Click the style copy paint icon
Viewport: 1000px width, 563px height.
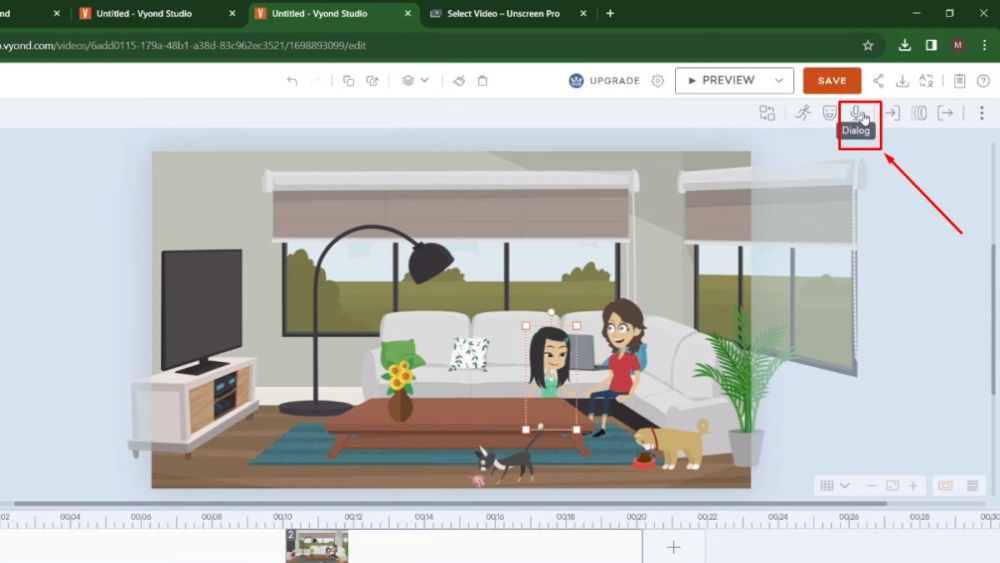point(459,81)
